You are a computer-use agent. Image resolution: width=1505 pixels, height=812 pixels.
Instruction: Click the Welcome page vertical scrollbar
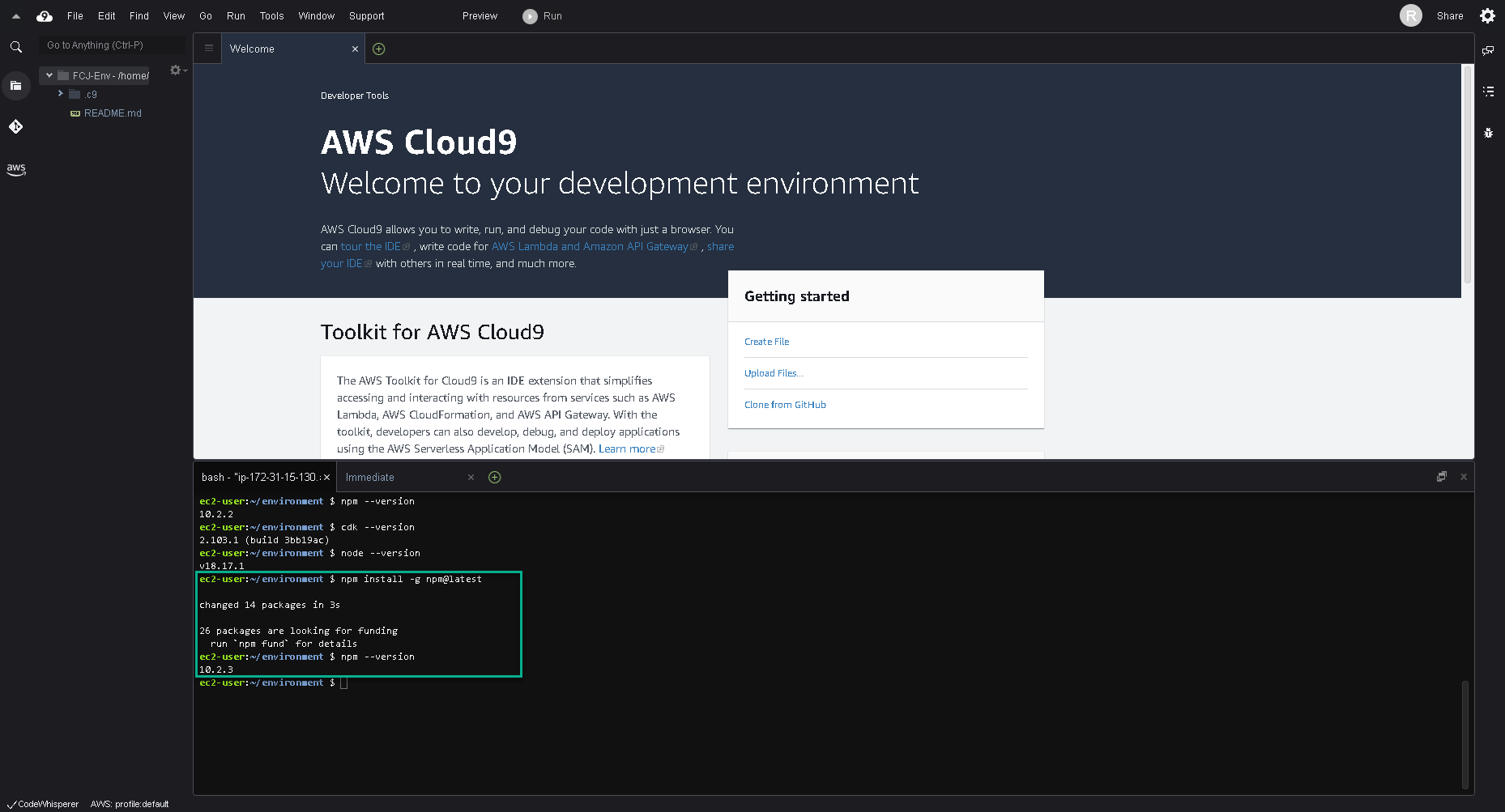(1467, 174)
